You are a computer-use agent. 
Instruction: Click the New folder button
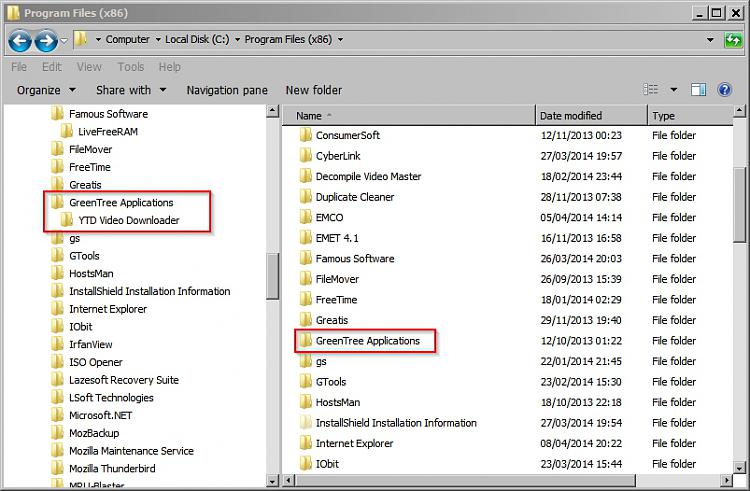click(314, 90)
